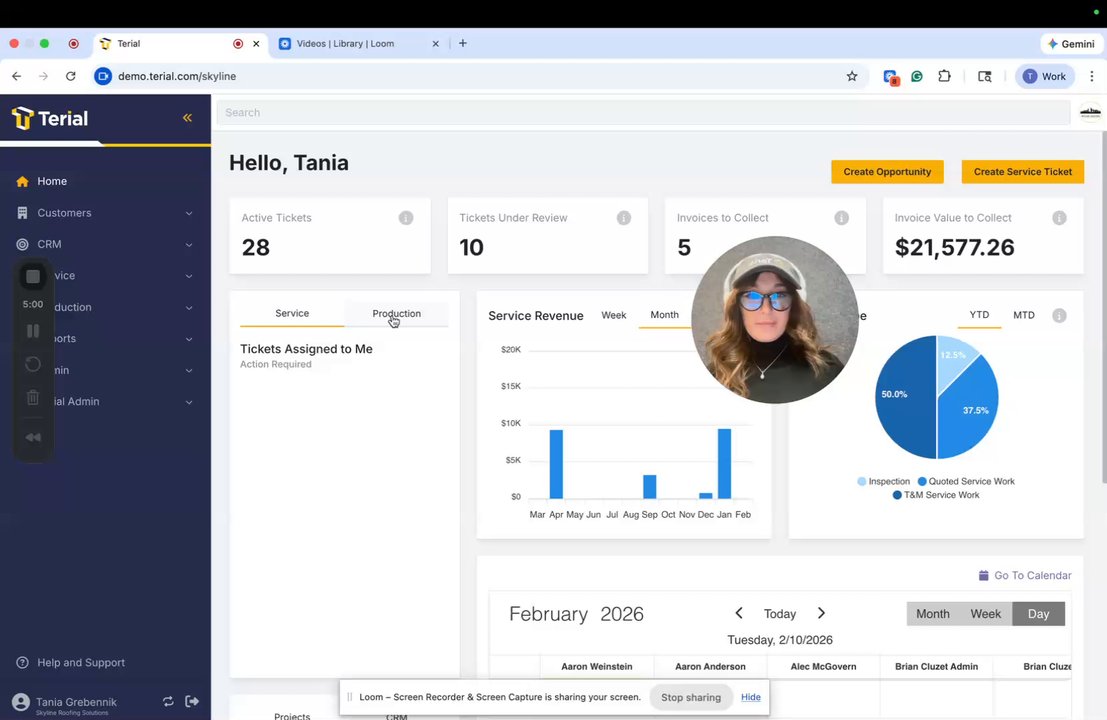Go to next day with calendar right chevron

click(x=821, y=613)
